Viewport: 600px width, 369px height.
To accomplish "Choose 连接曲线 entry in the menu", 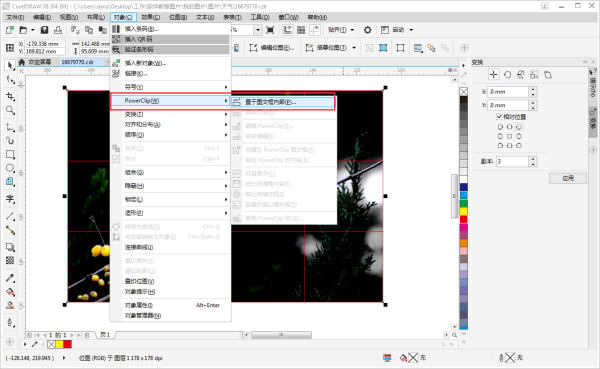I will (171, 247).
